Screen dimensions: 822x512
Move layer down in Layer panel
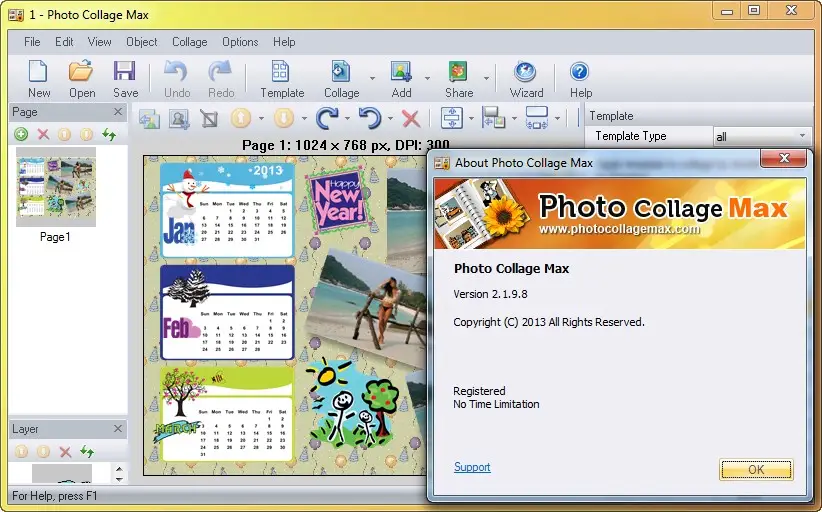pos(43,451)
